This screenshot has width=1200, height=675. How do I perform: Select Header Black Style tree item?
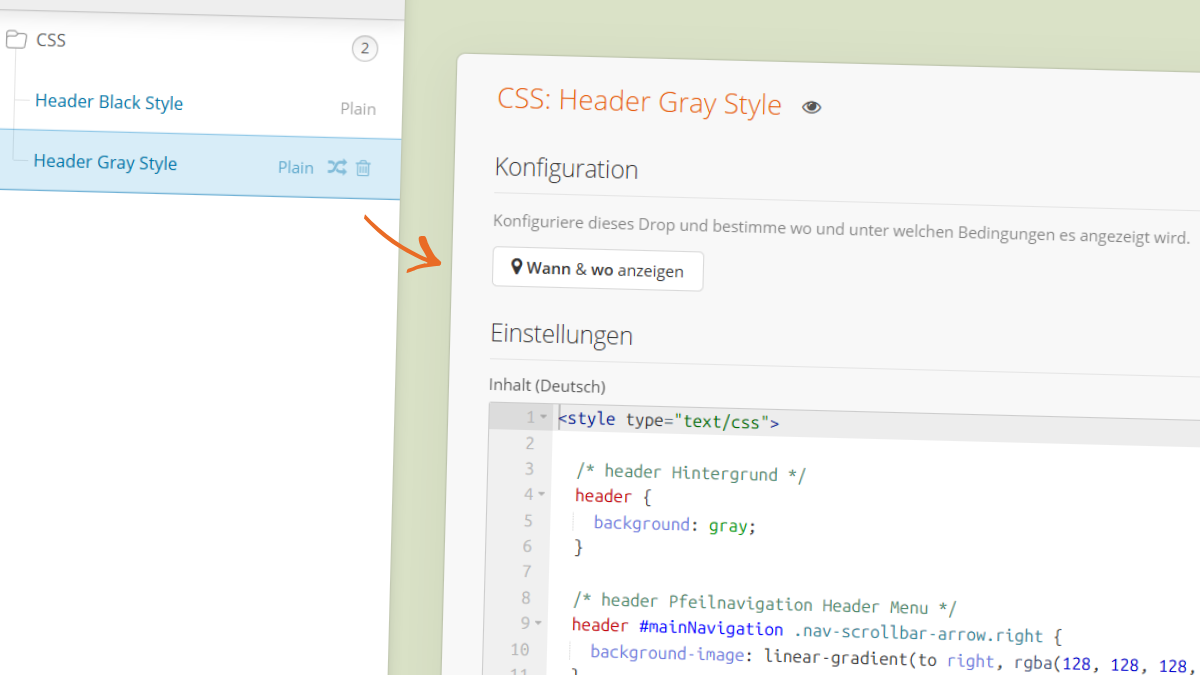point(109,102)
